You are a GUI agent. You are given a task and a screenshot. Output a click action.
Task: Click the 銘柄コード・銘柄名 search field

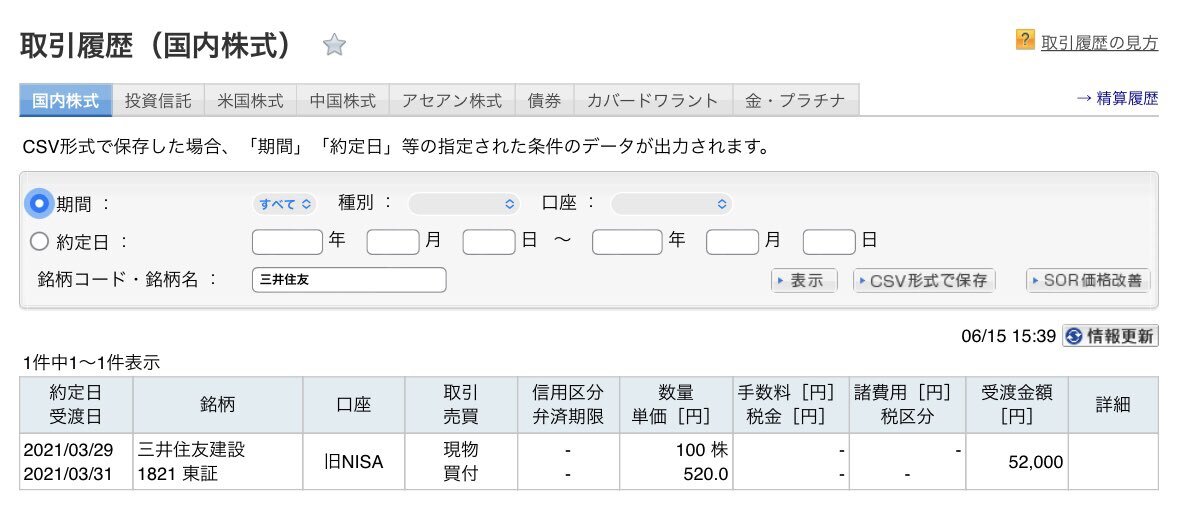point(349,280)
